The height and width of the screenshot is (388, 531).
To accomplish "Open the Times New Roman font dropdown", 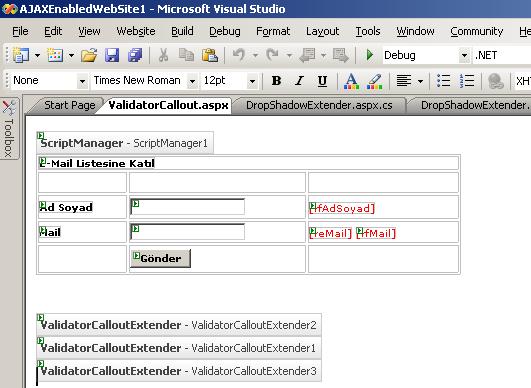I will [x=192, y=81].
